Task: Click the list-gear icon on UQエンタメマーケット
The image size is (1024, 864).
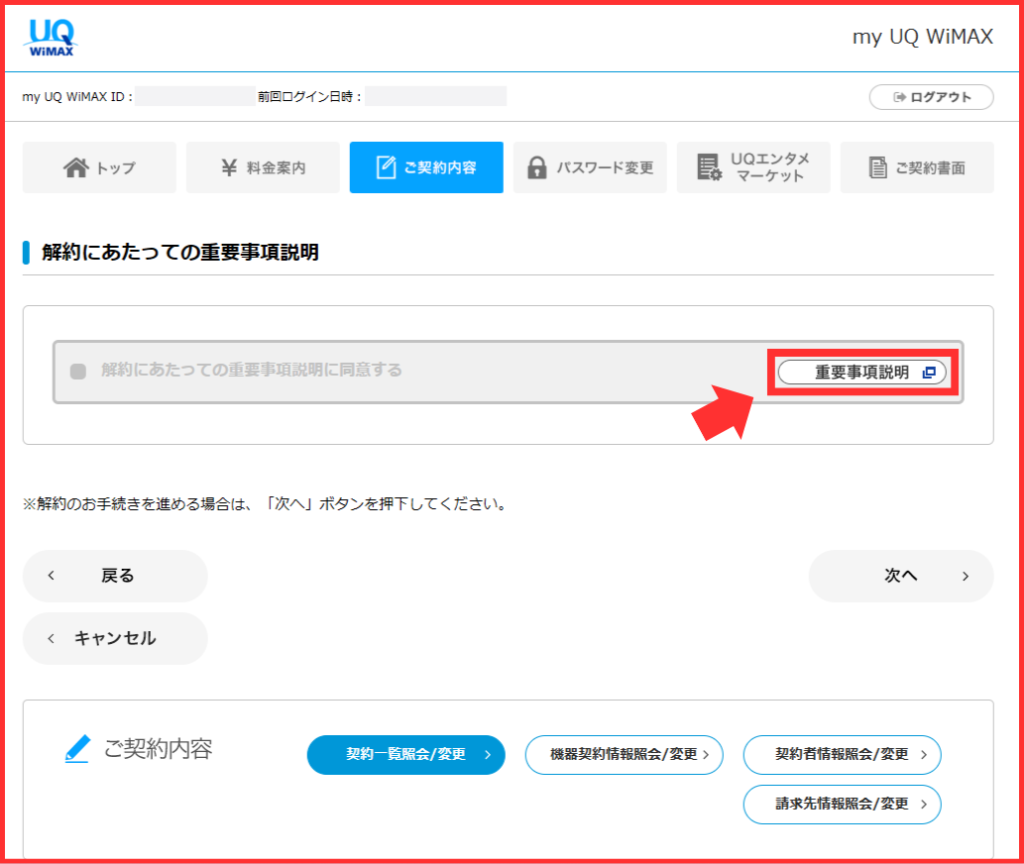Action: 709,167
